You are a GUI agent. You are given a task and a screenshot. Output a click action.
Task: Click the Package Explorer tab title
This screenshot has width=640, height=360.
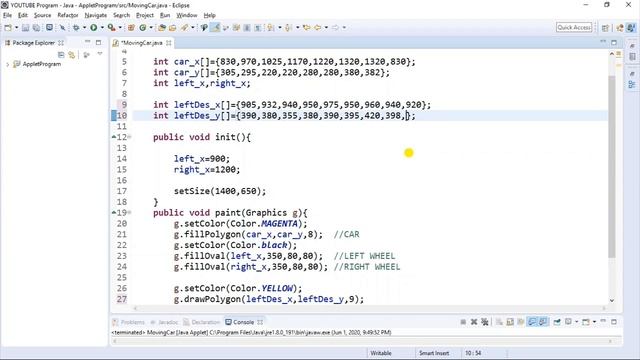click(33, 43)
